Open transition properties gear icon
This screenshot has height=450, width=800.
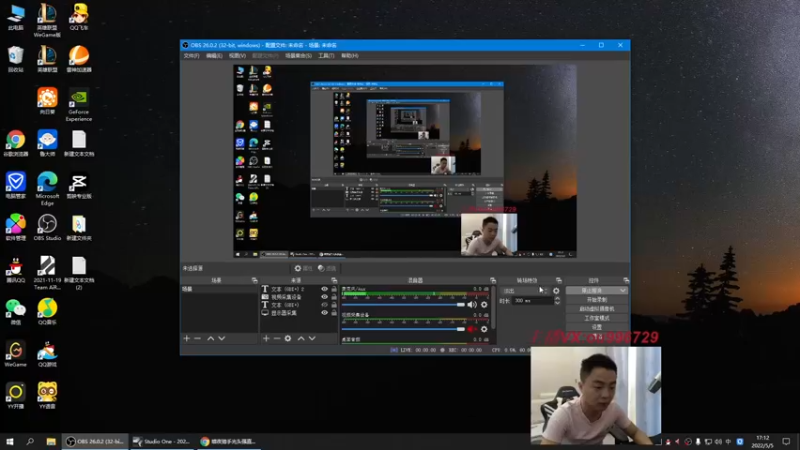(x=556, y=291)
